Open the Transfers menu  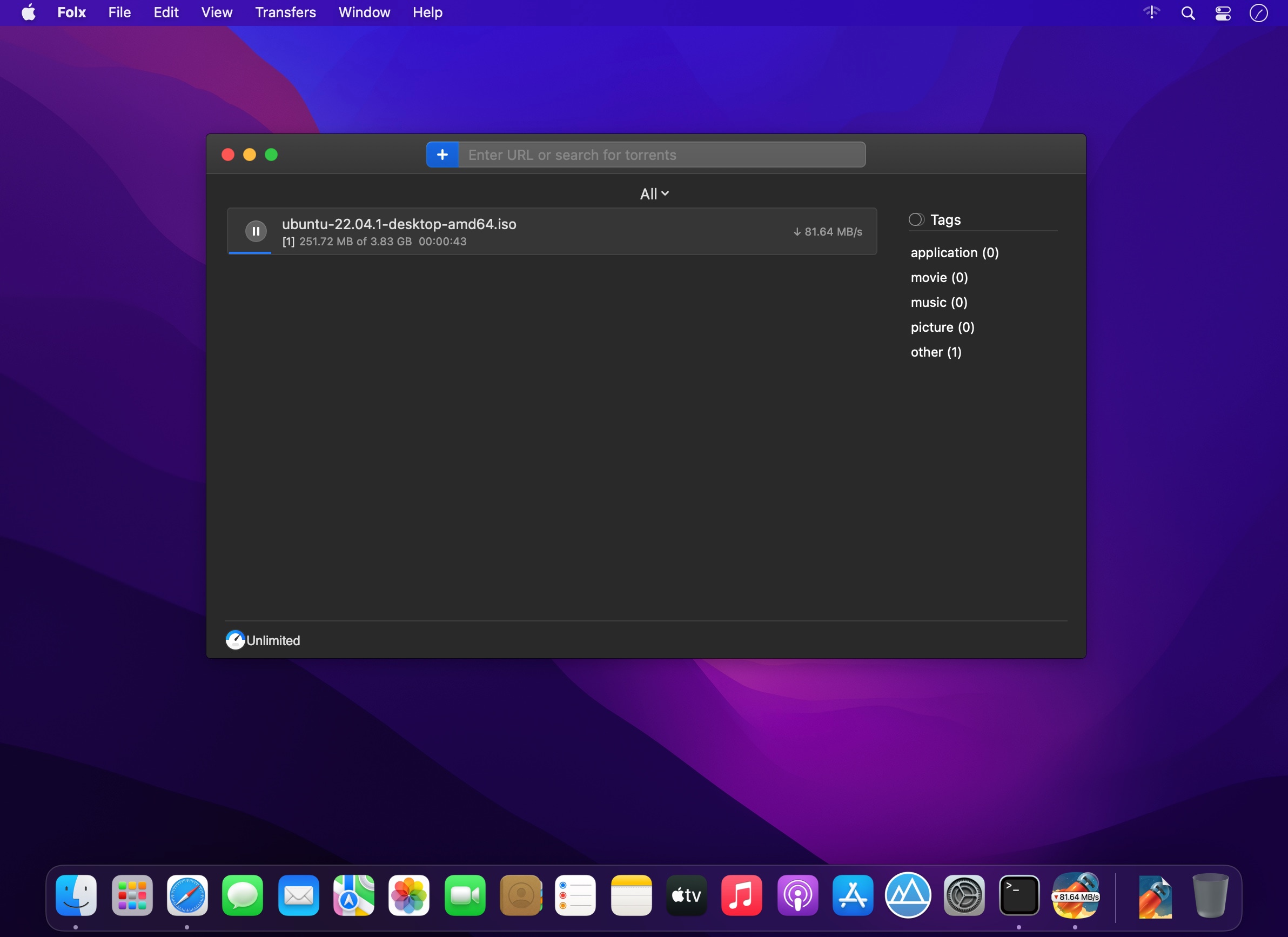click(x=285, y=12)
